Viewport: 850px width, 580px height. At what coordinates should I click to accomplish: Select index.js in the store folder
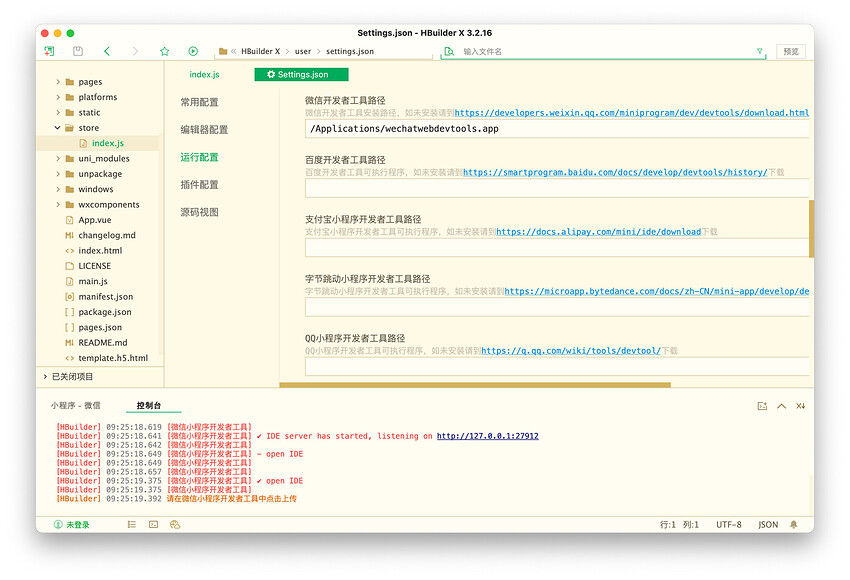[x=107, y=143]
